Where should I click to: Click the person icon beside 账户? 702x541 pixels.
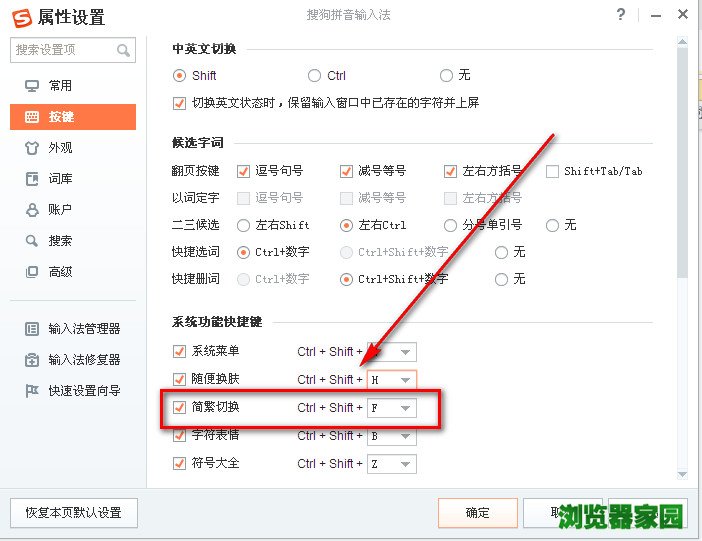(31, 210)
